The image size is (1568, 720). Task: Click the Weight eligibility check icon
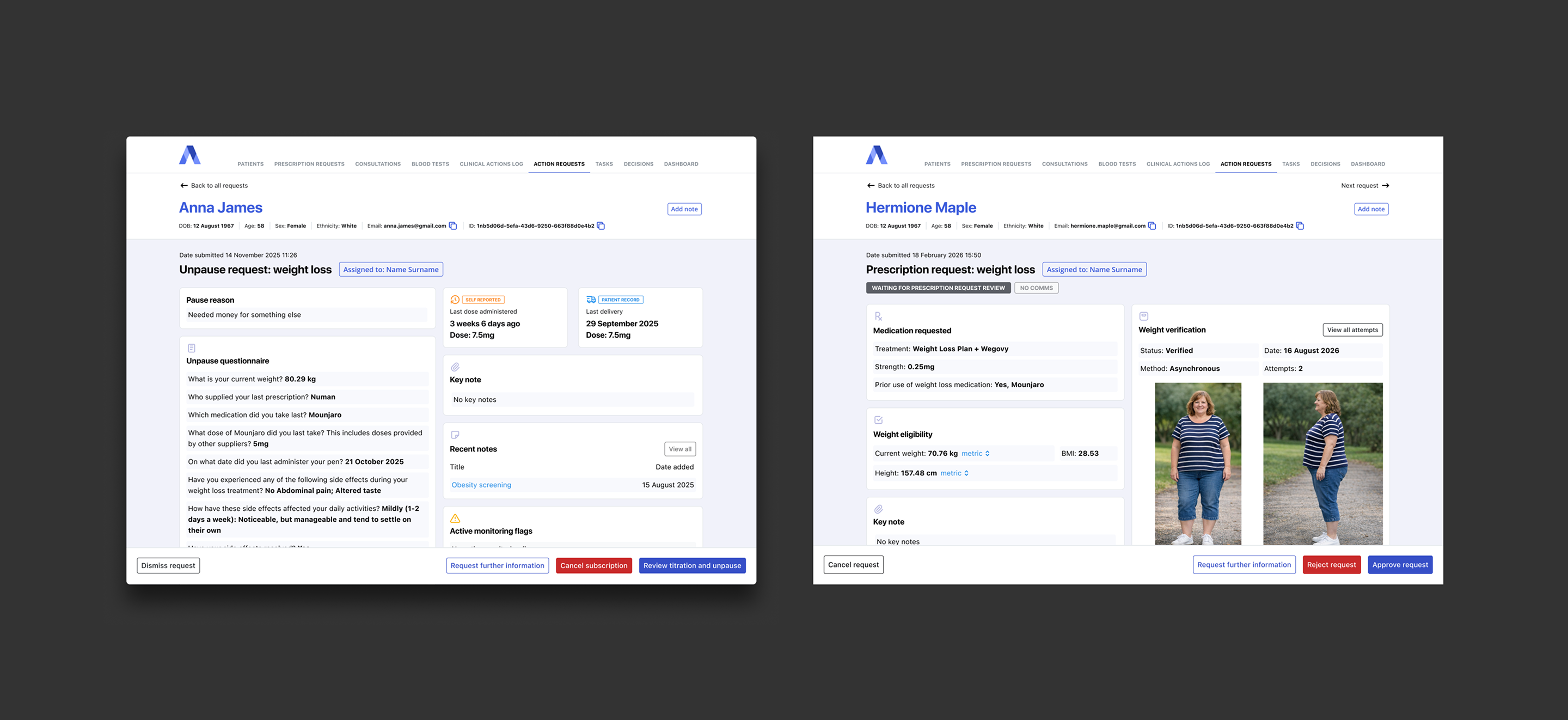pos(878,420)
